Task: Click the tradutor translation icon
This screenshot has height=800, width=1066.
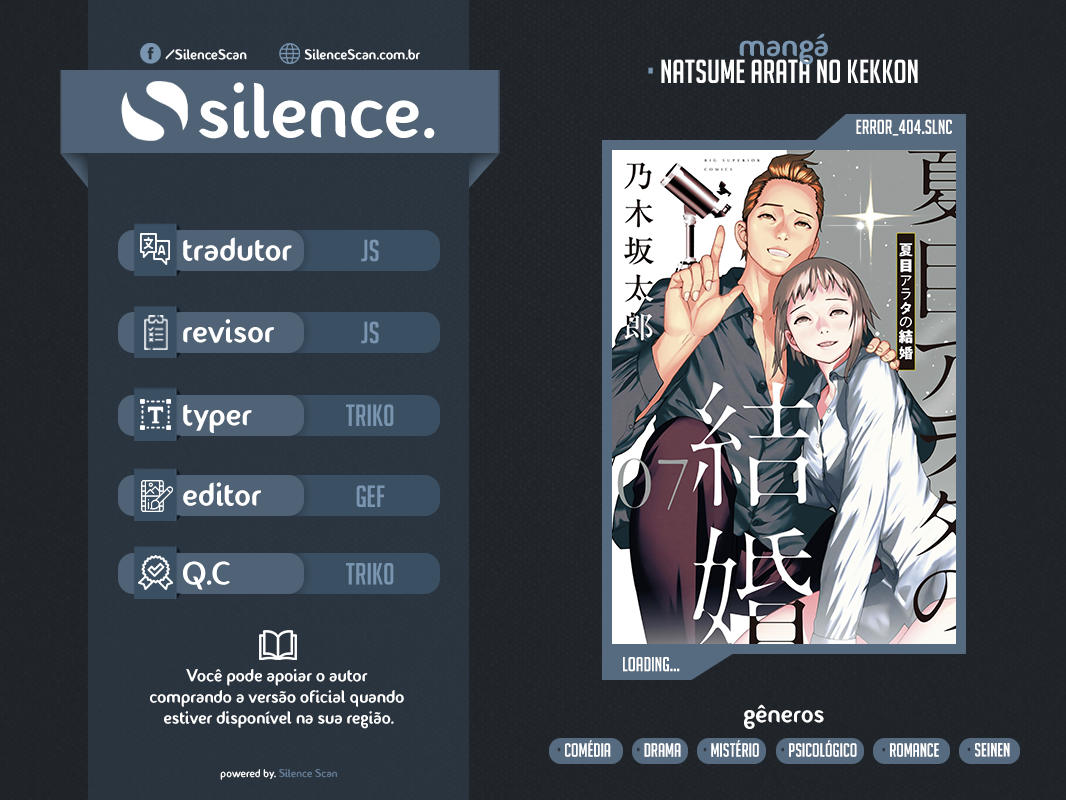Action: (x=155, y=249)
